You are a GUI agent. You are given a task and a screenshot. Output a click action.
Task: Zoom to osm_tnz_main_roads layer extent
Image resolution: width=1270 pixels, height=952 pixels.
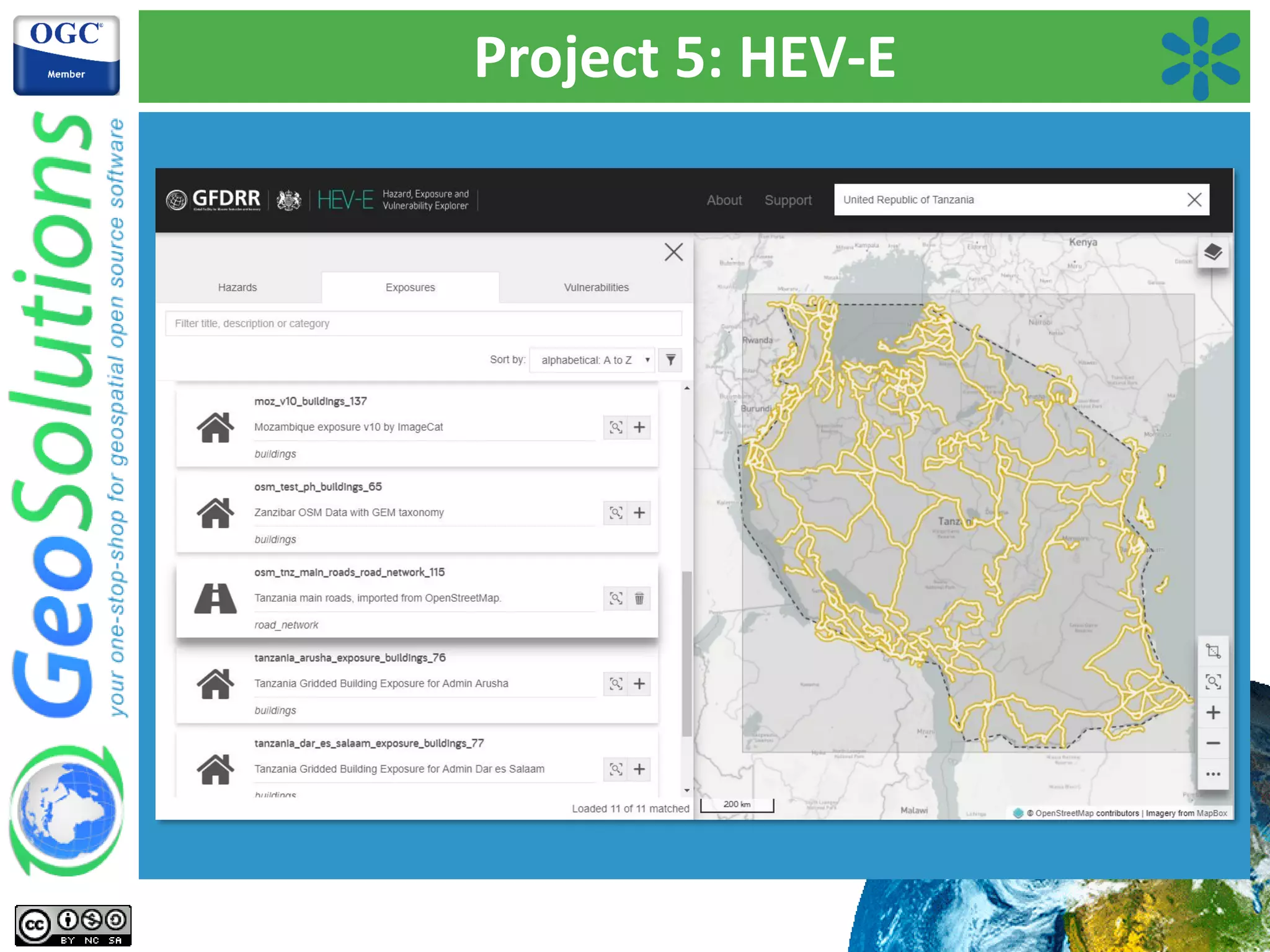coord(616,598)
